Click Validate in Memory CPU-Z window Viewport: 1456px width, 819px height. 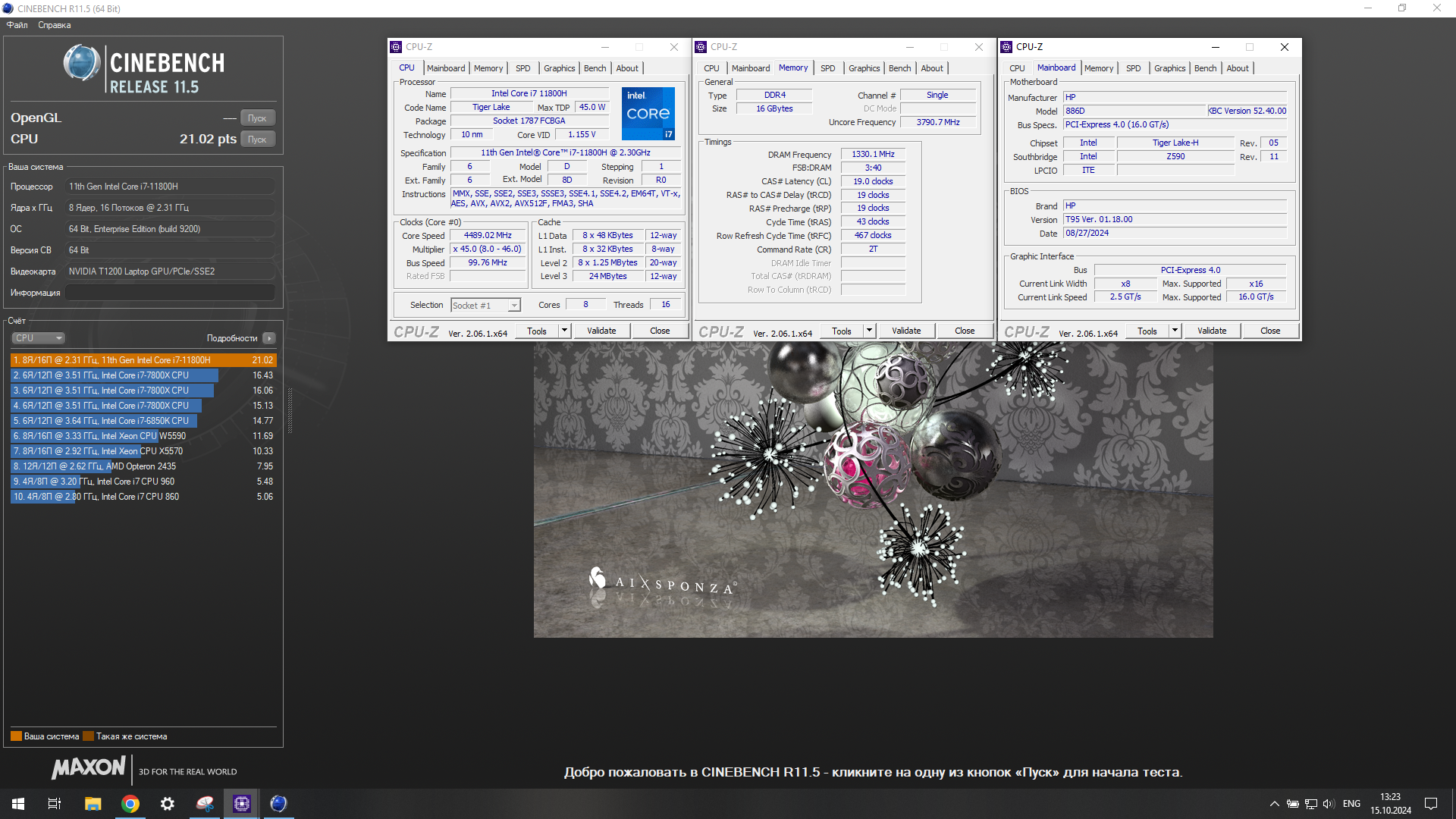click(906, 331)
